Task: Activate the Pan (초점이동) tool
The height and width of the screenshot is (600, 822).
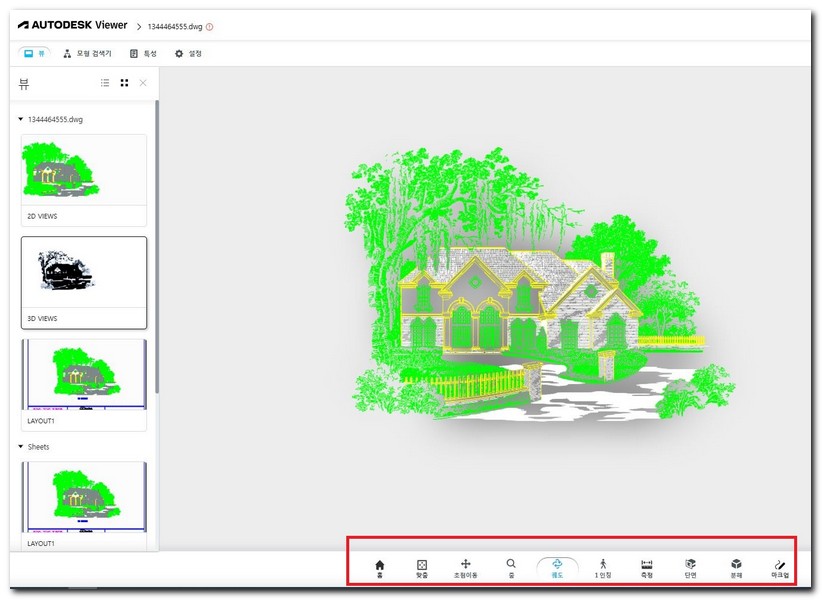Action: 465,568
